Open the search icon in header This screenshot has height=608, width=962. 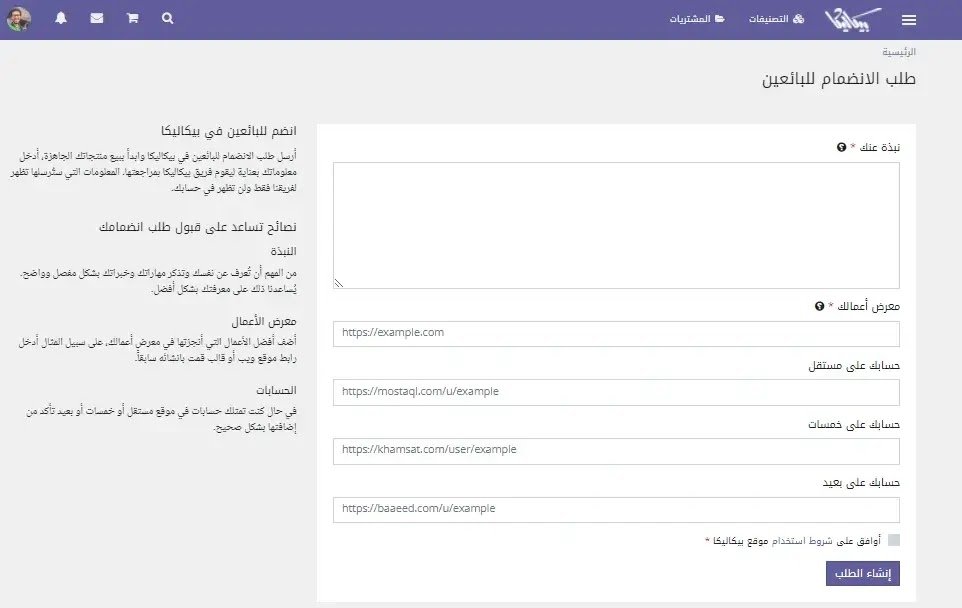click(x=167, y=19)
